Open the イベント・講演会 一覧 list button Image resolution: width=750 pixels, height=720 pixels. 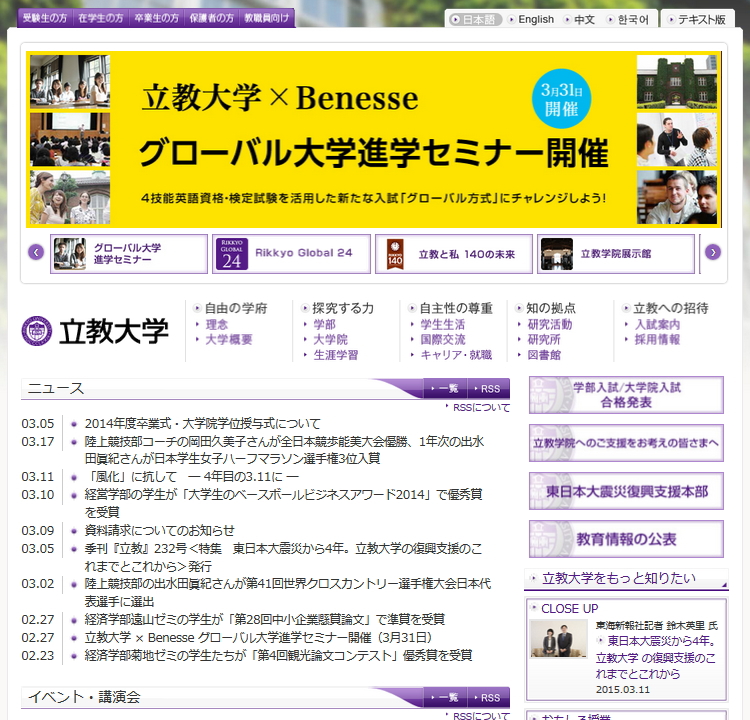tap(447, 697)
